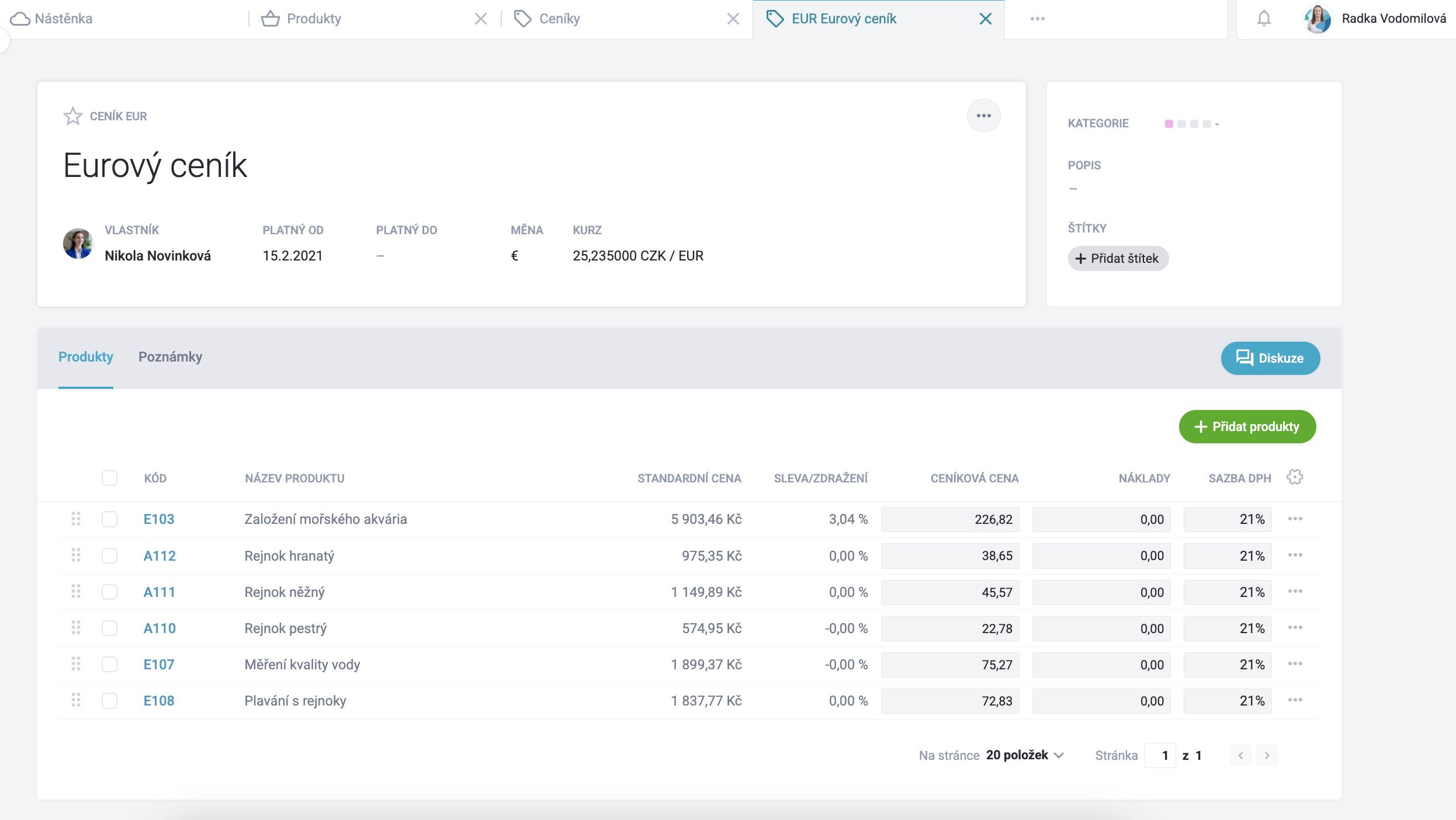Click Přidat produkty button
Image resolution: width=1456 pixels, height=820 pixels.
[1247, 426]
